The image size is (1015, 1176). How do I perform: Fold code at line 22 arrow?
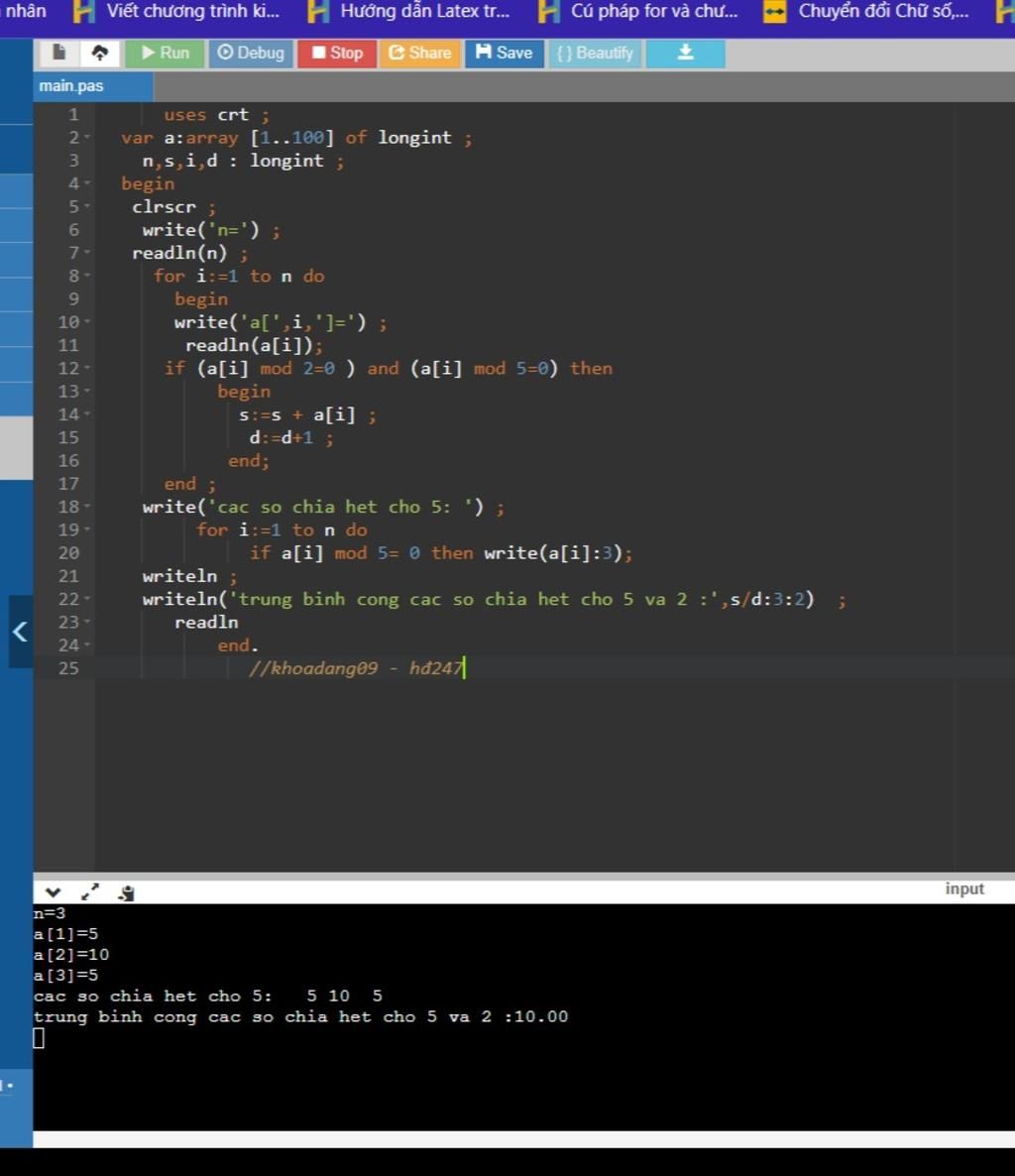point(87,599)
